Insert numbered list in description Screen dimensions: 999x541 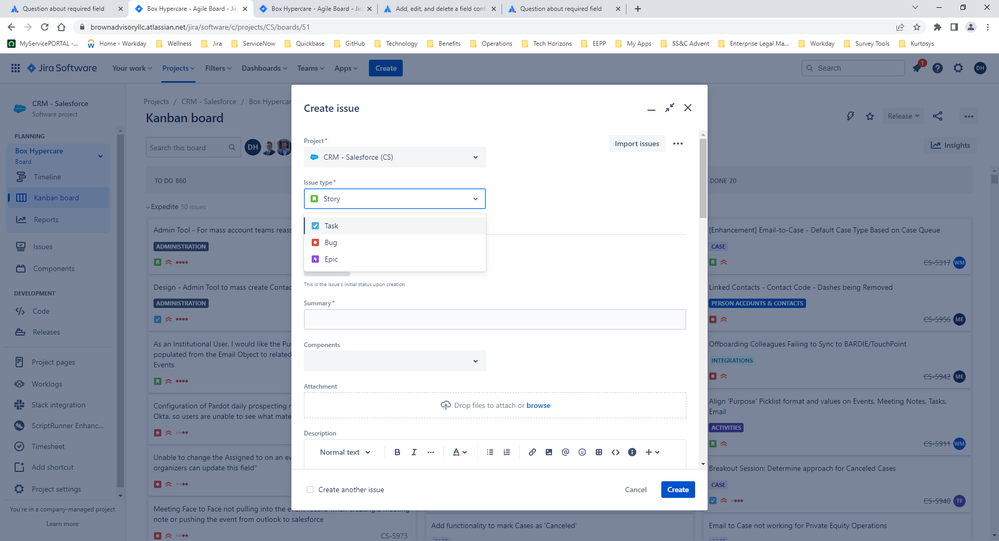pos(507,452)
